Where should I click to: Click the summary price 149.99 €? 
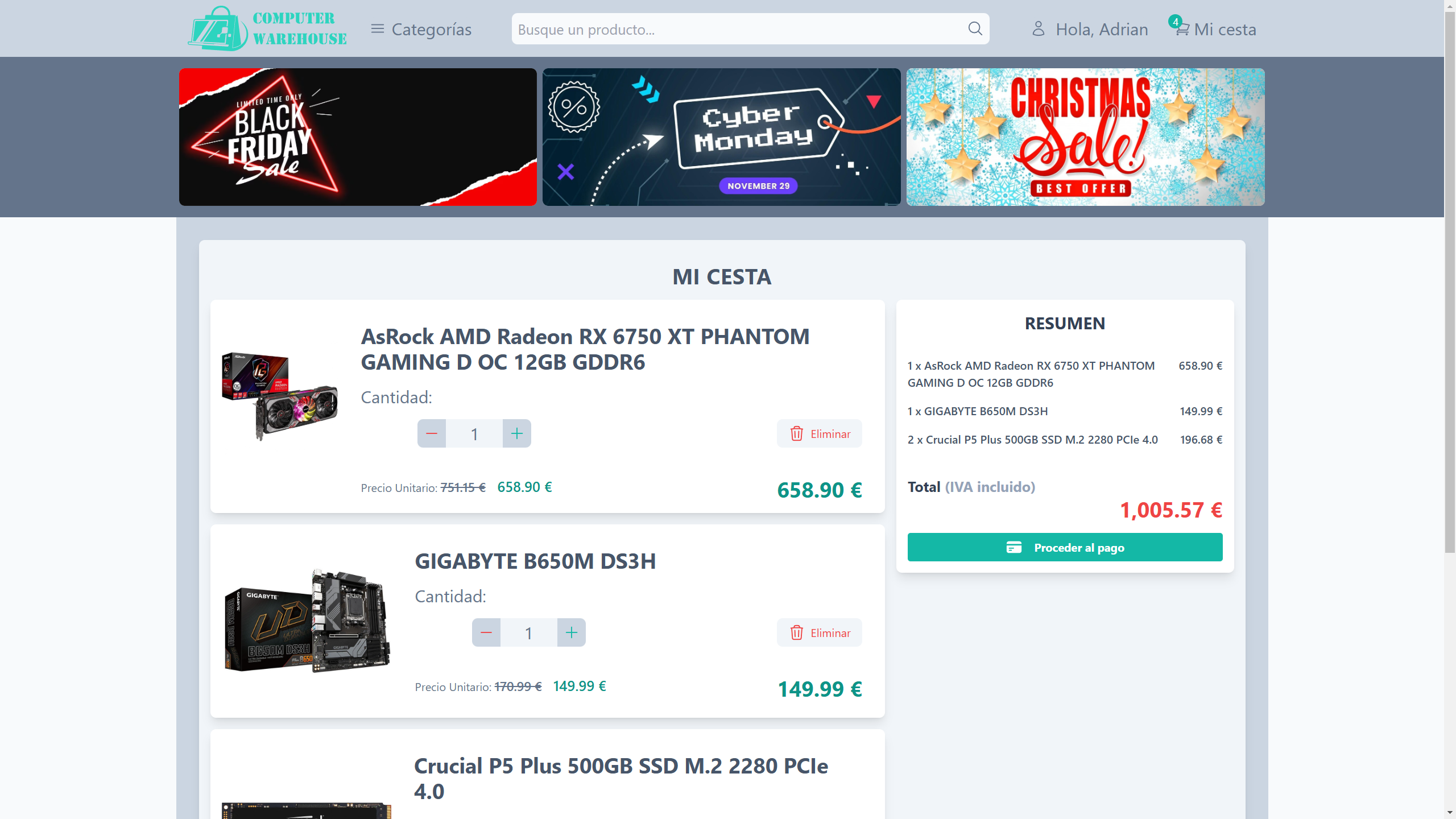[1201, 411]
